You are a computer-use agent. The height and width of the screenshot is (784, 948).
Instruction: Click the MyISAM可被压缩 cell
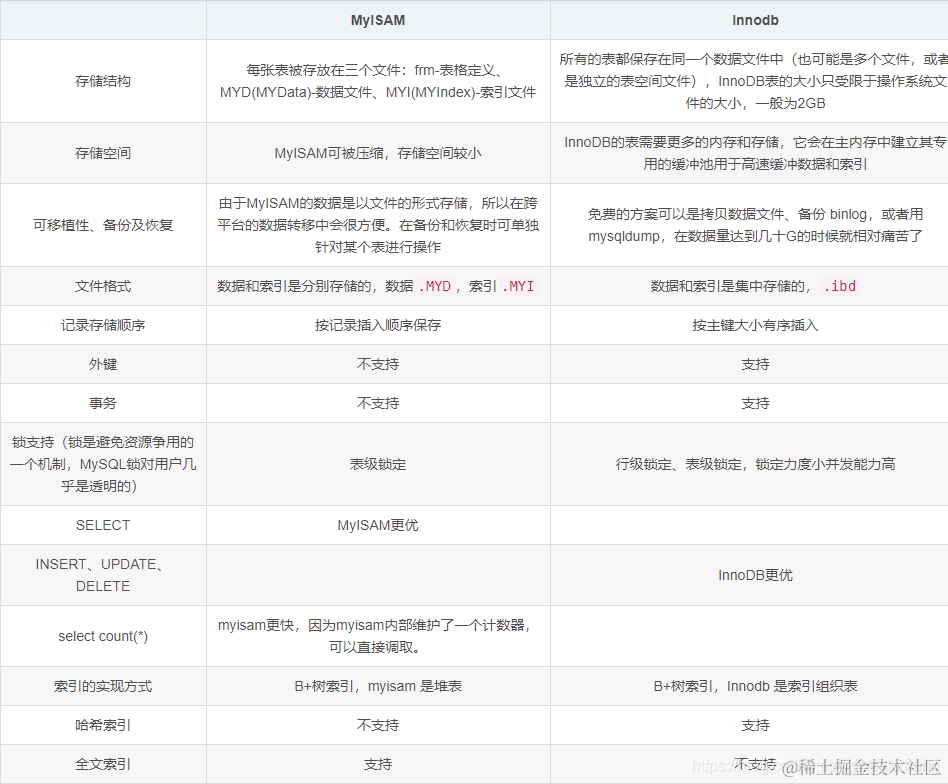(378, 153)
